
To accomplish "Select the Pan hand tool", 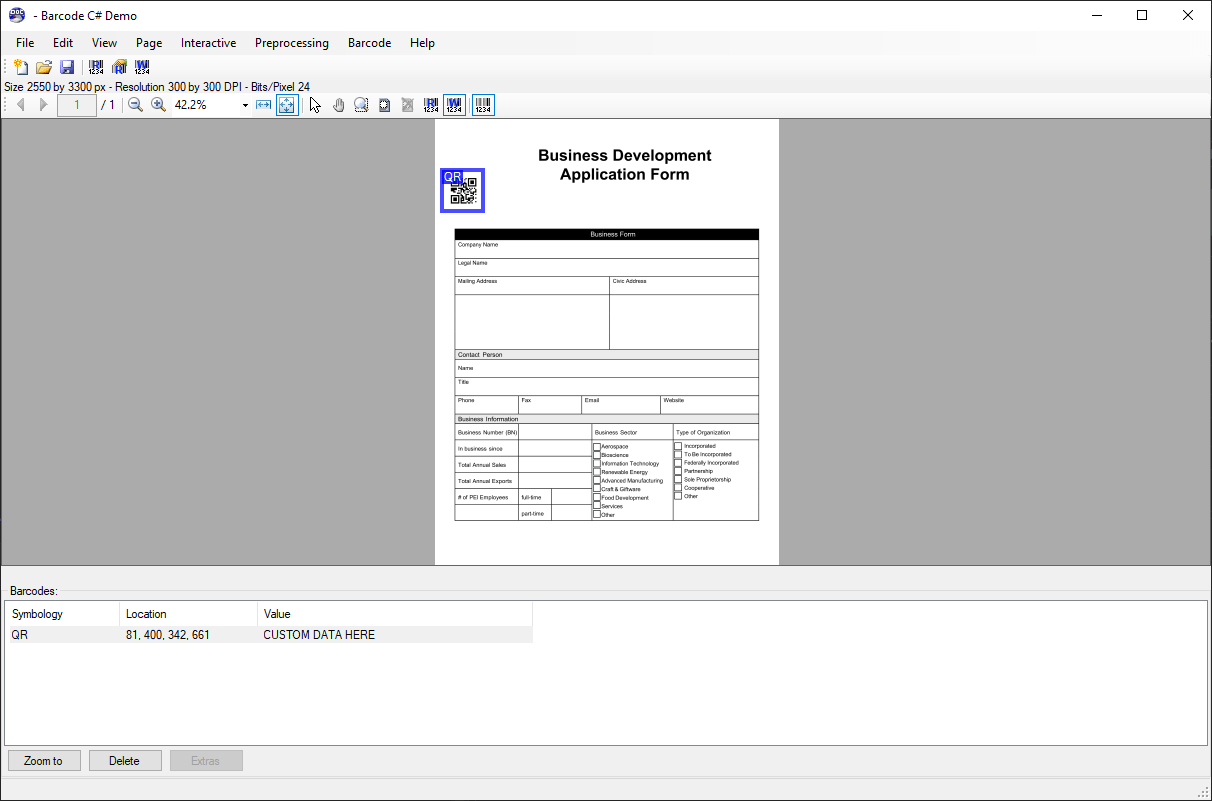I will 339,105.
